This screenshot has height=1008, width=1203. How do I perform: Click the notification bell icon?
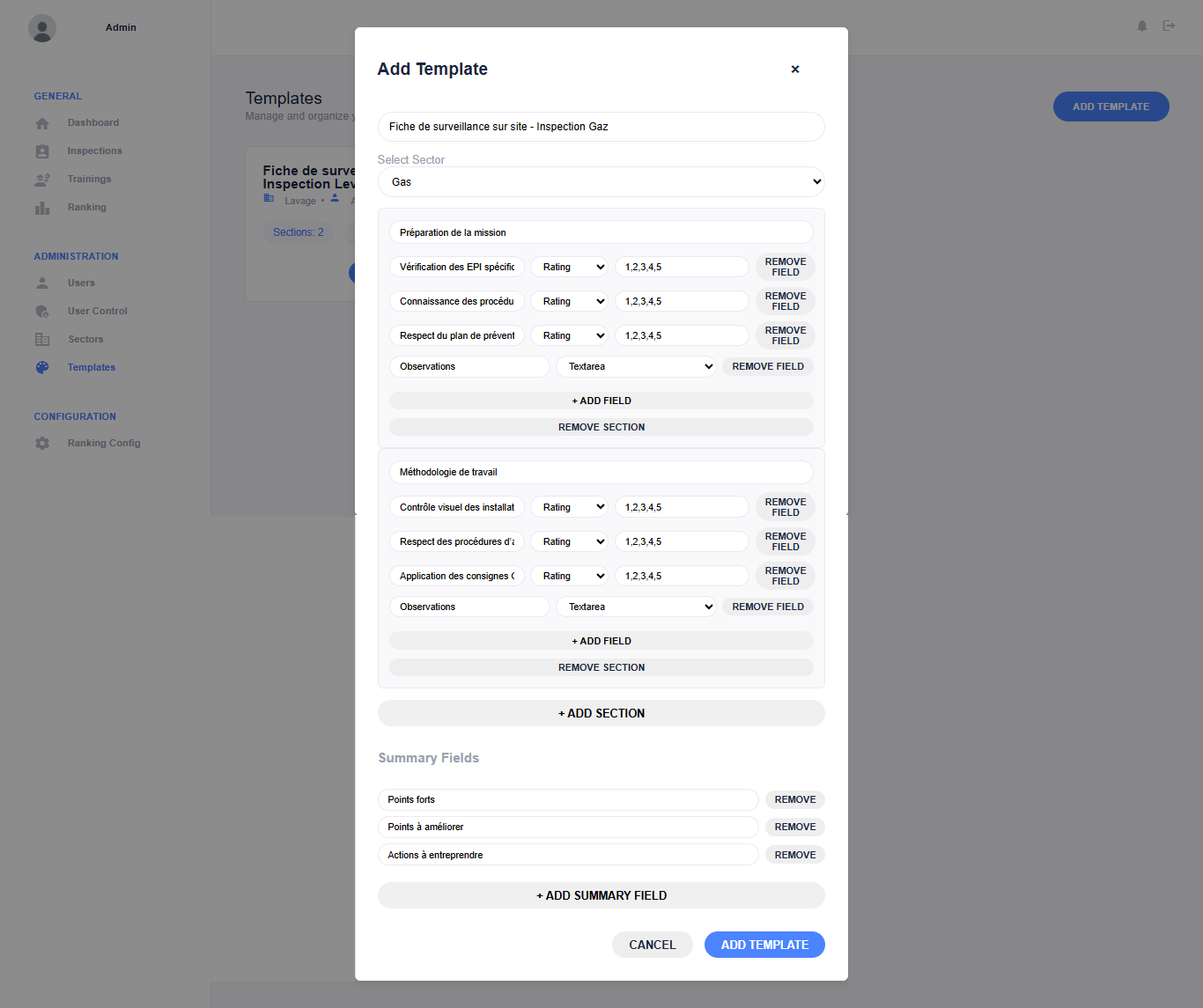pyautogui.click(x=1141, y=26)
